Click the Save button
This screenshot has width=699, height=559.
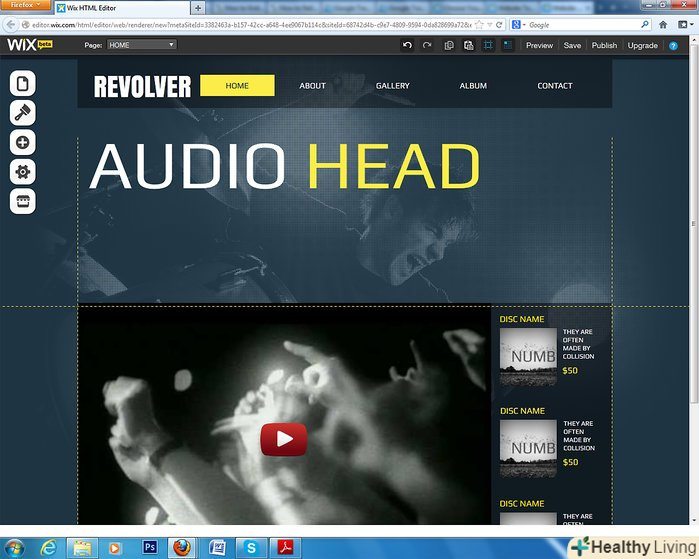[x=572, y=45]
